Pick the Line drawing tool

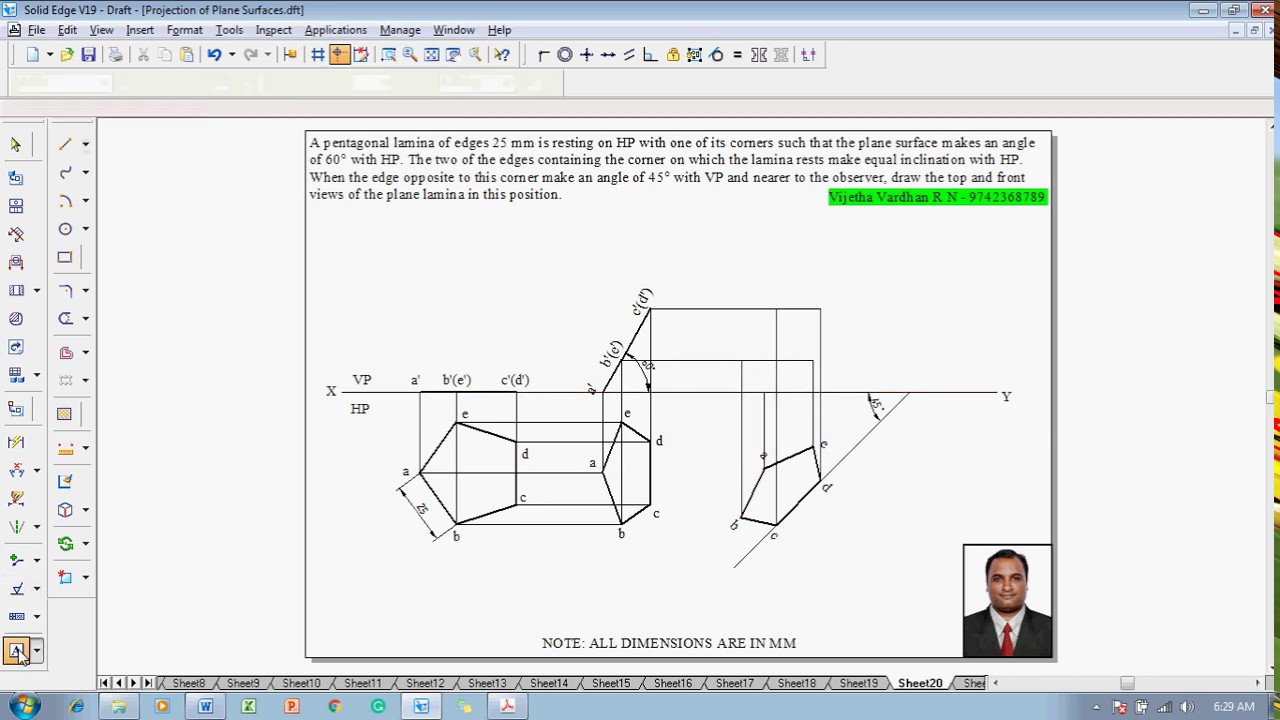pyautogui.click(x=65, y=145)
